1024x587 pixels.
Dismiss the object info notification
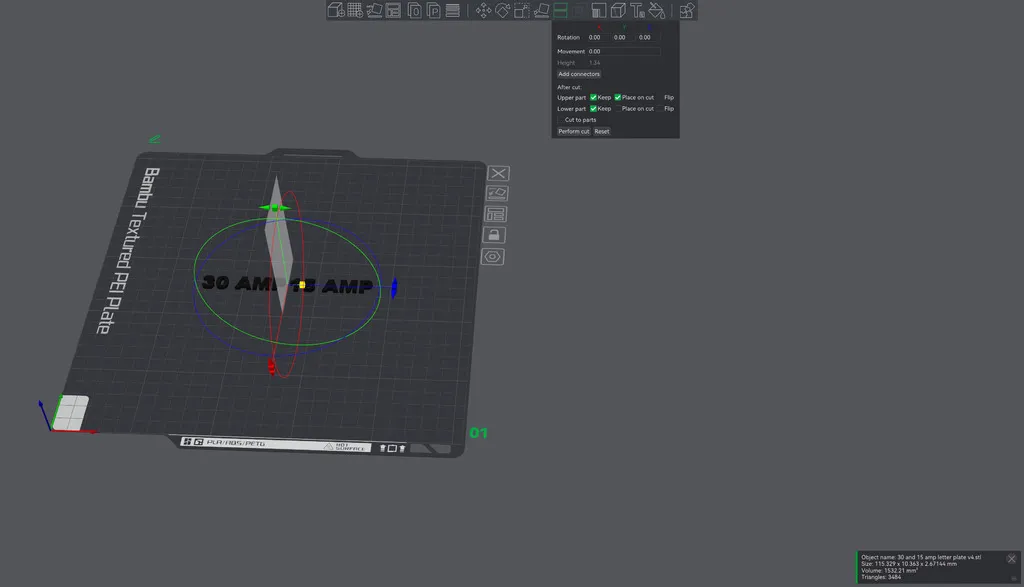[1011, 559]
